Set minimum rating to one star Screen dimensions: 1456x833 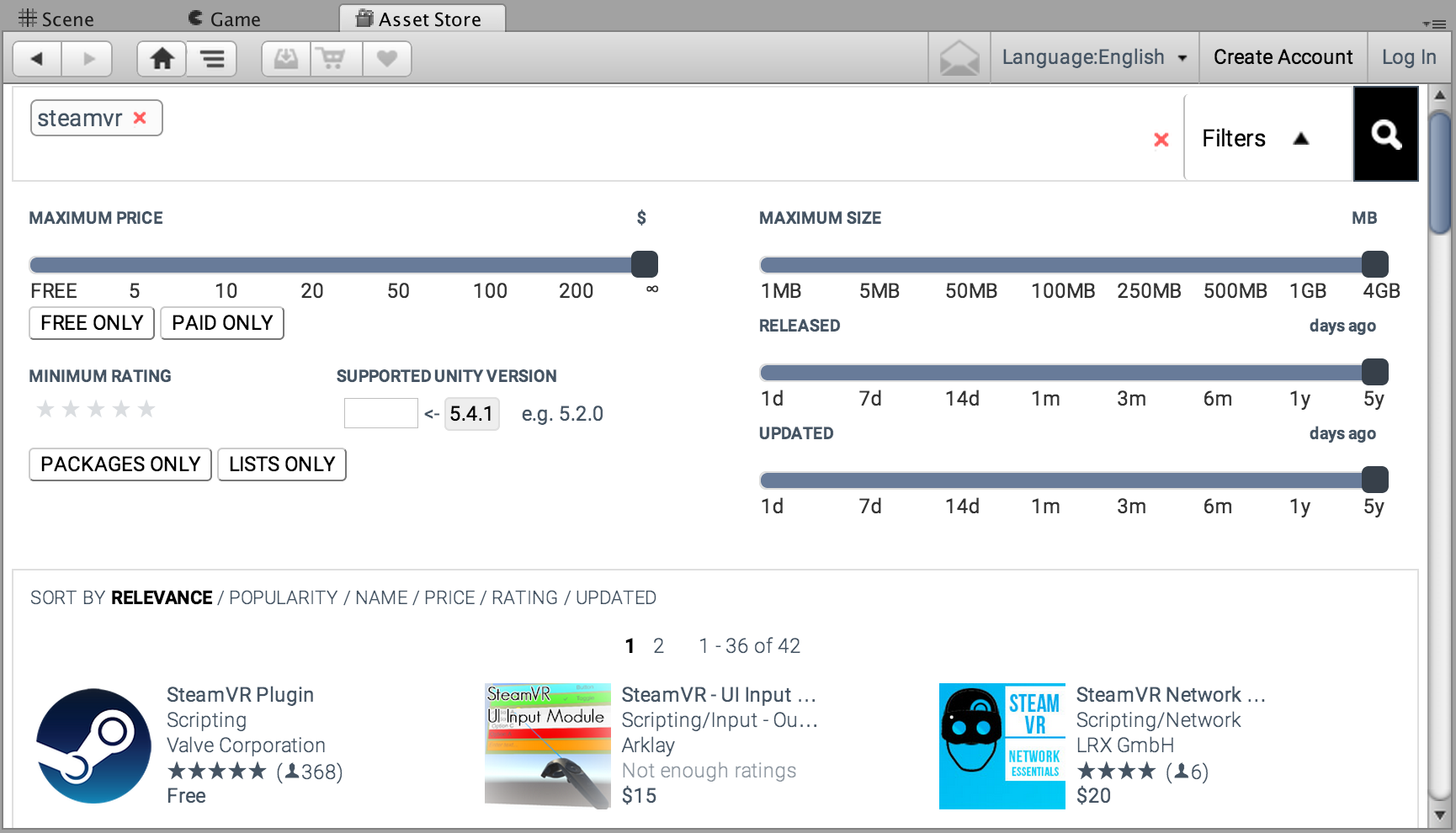point(45,409)
